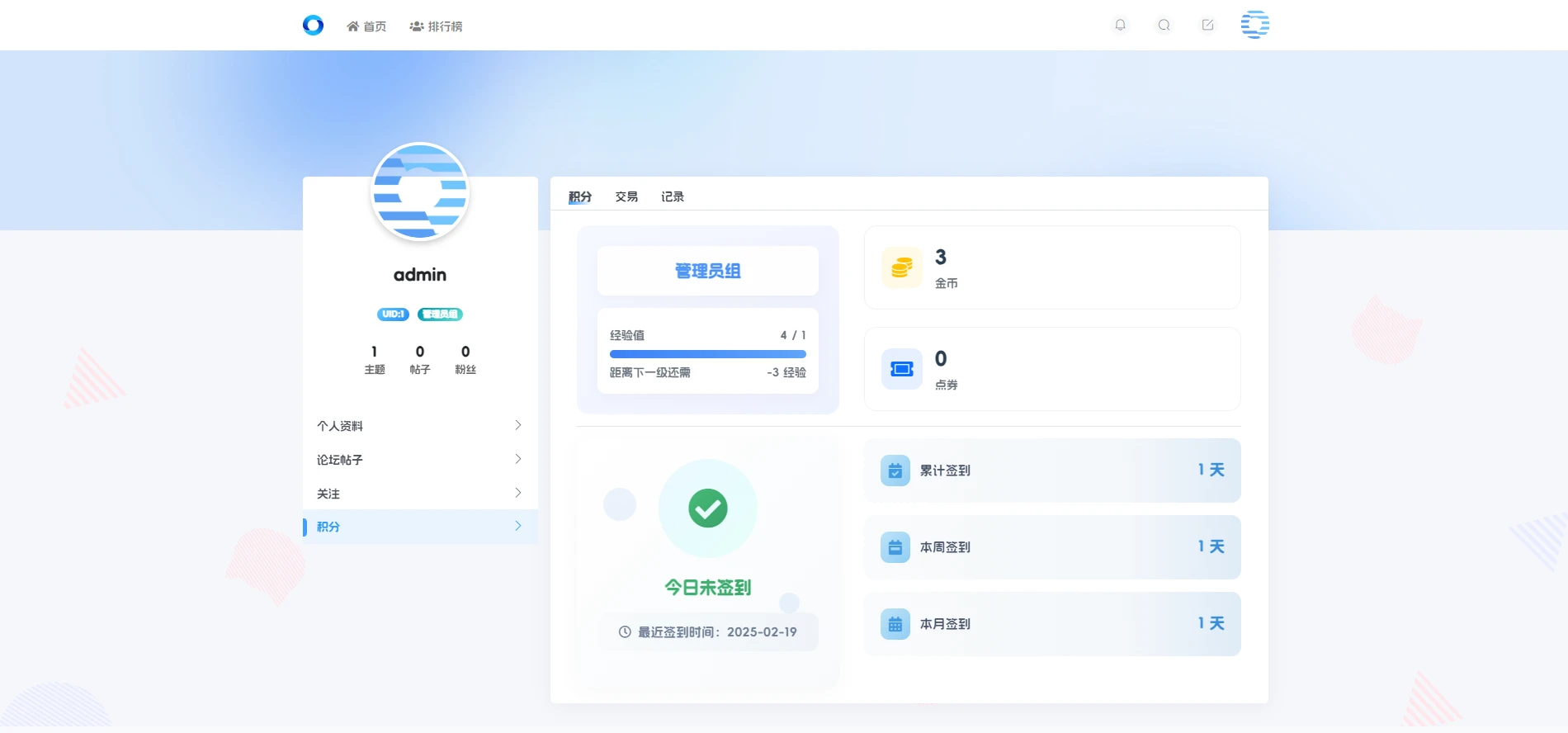1568x733 pixels.
Task: Expand the 关注 chevron arrow
Action: click(517, 493)
